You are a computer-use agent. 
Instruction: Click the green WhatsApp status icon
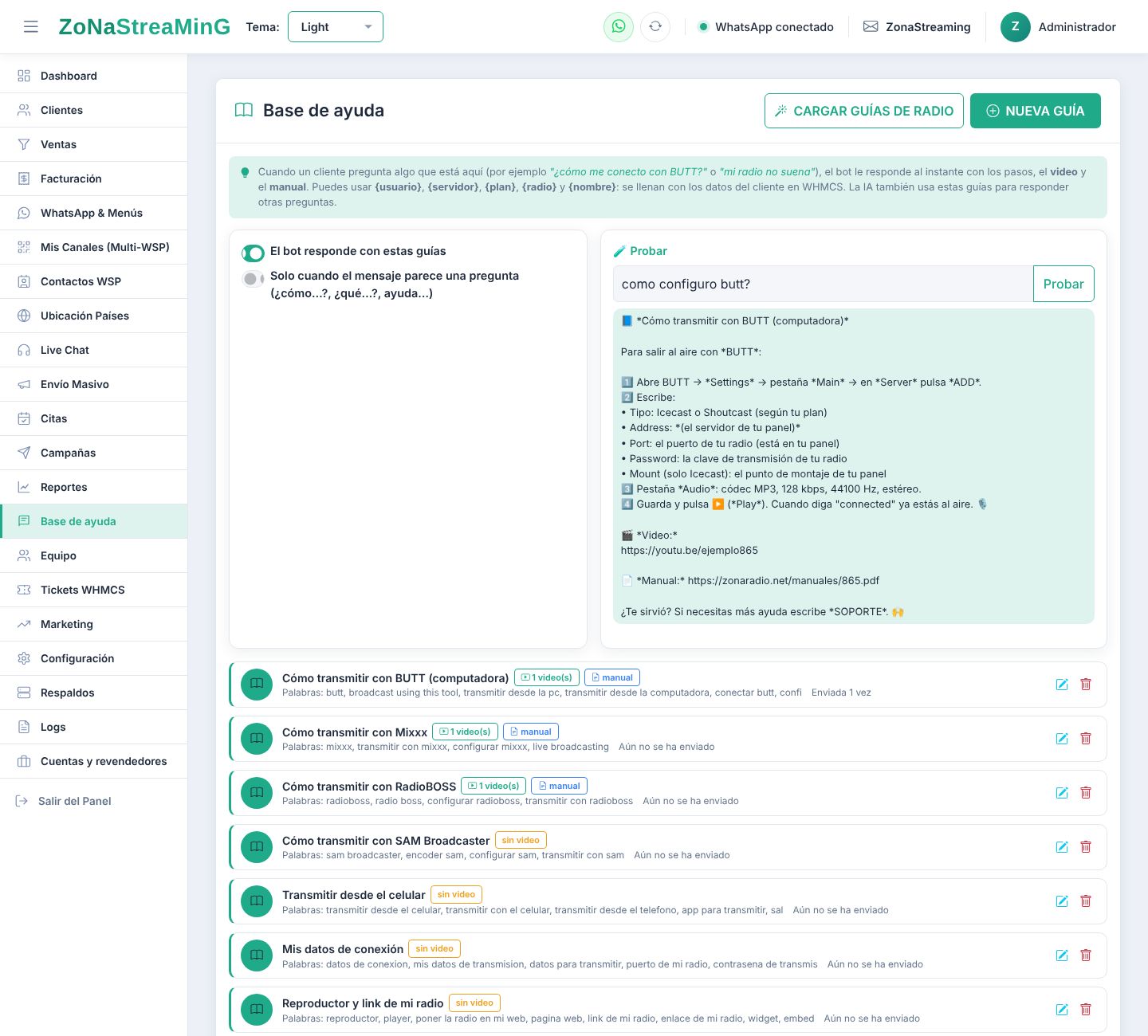point(619,27)
